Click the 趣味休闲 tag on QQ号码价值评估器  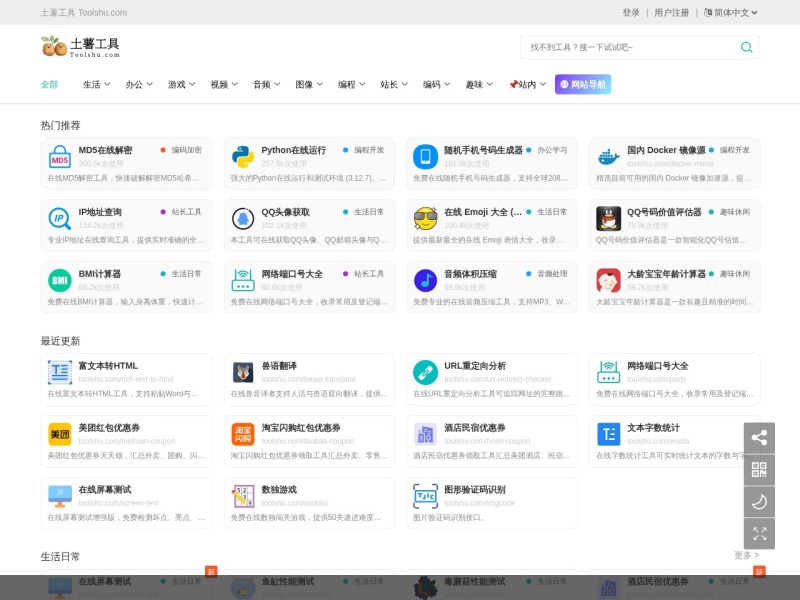point(735,212)
